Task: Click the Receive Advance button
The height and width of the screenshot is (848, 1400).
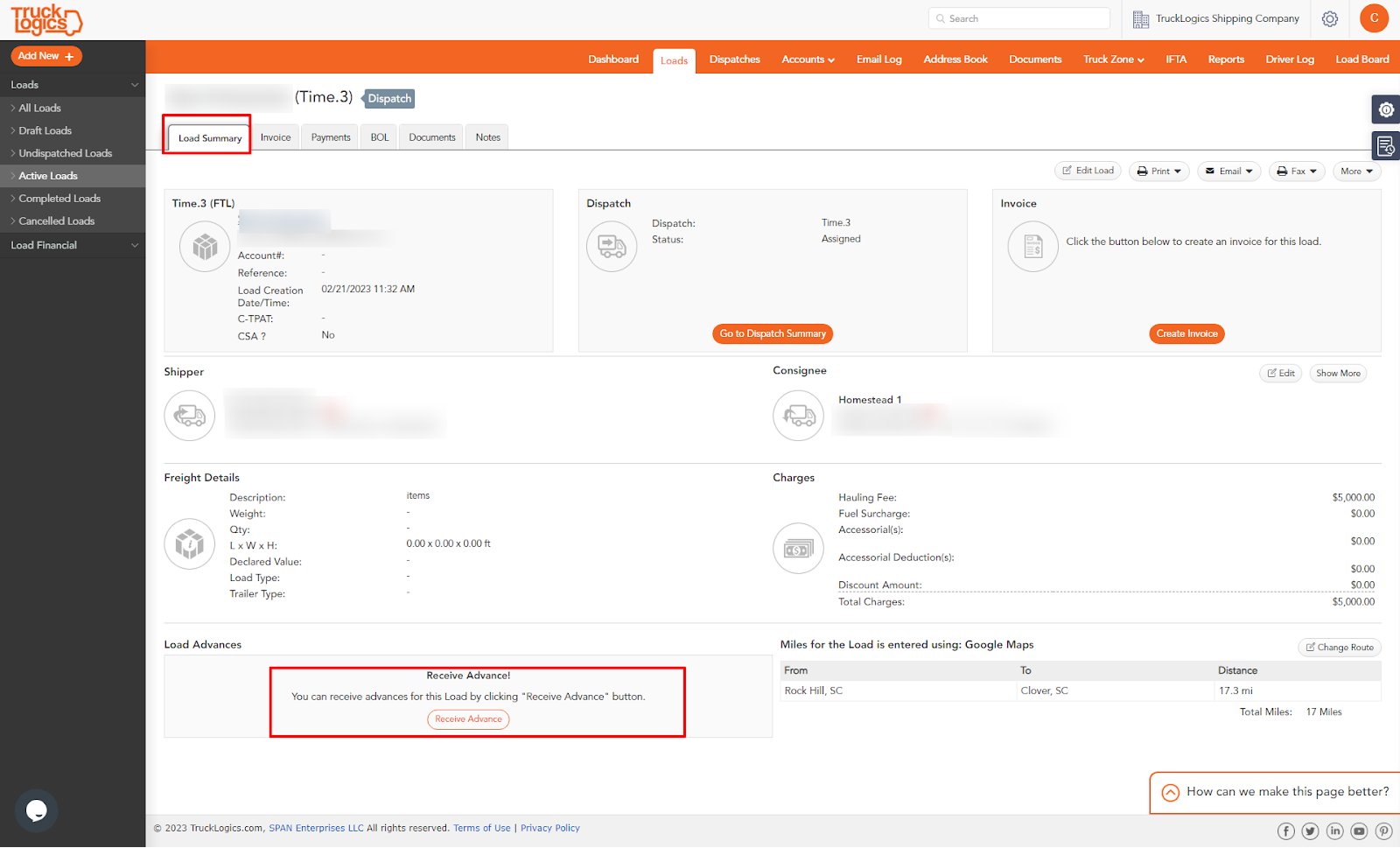Action: tap(468, 718)
